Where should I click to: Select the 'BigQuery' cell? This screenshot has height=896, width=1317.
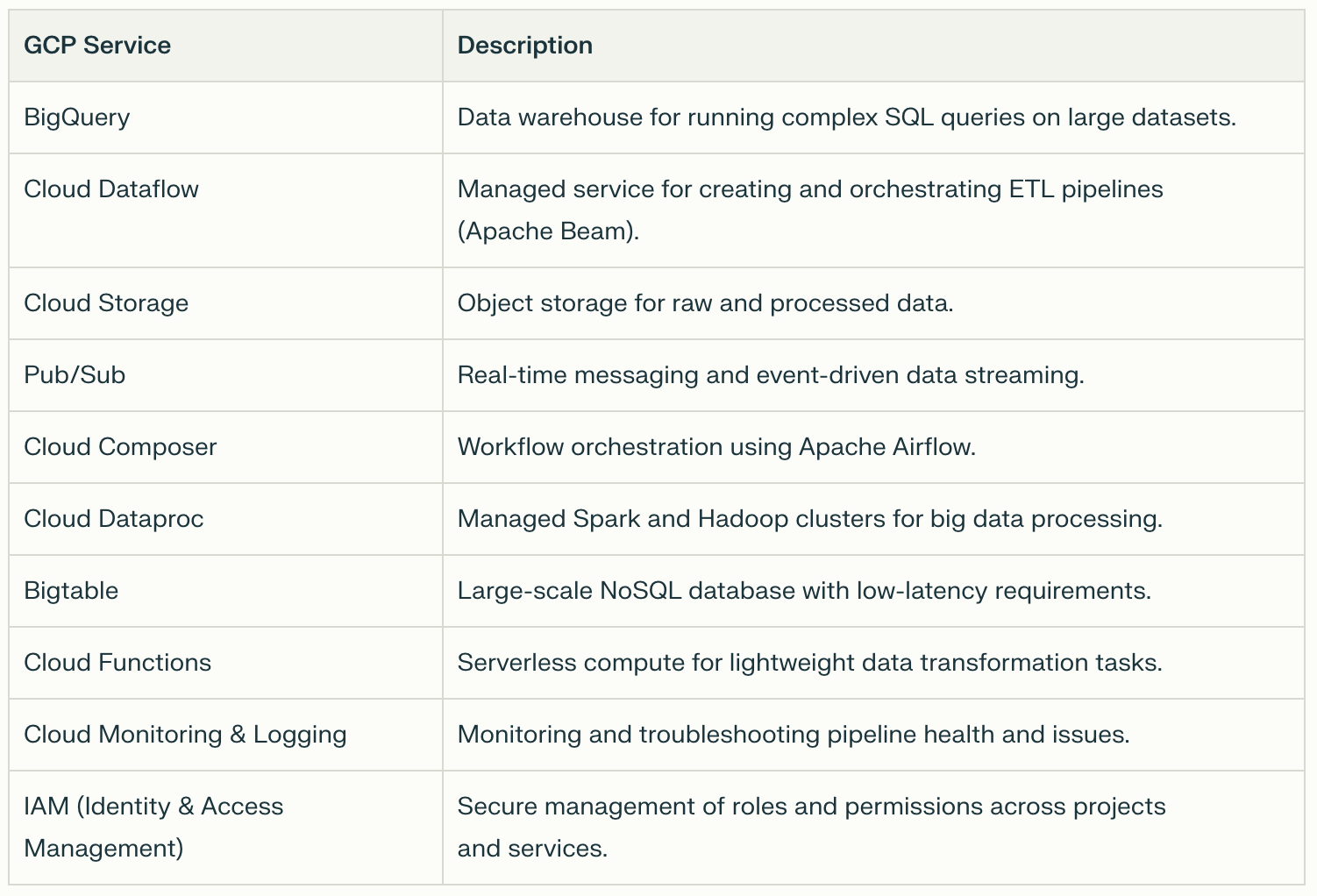tap(225, 117)
